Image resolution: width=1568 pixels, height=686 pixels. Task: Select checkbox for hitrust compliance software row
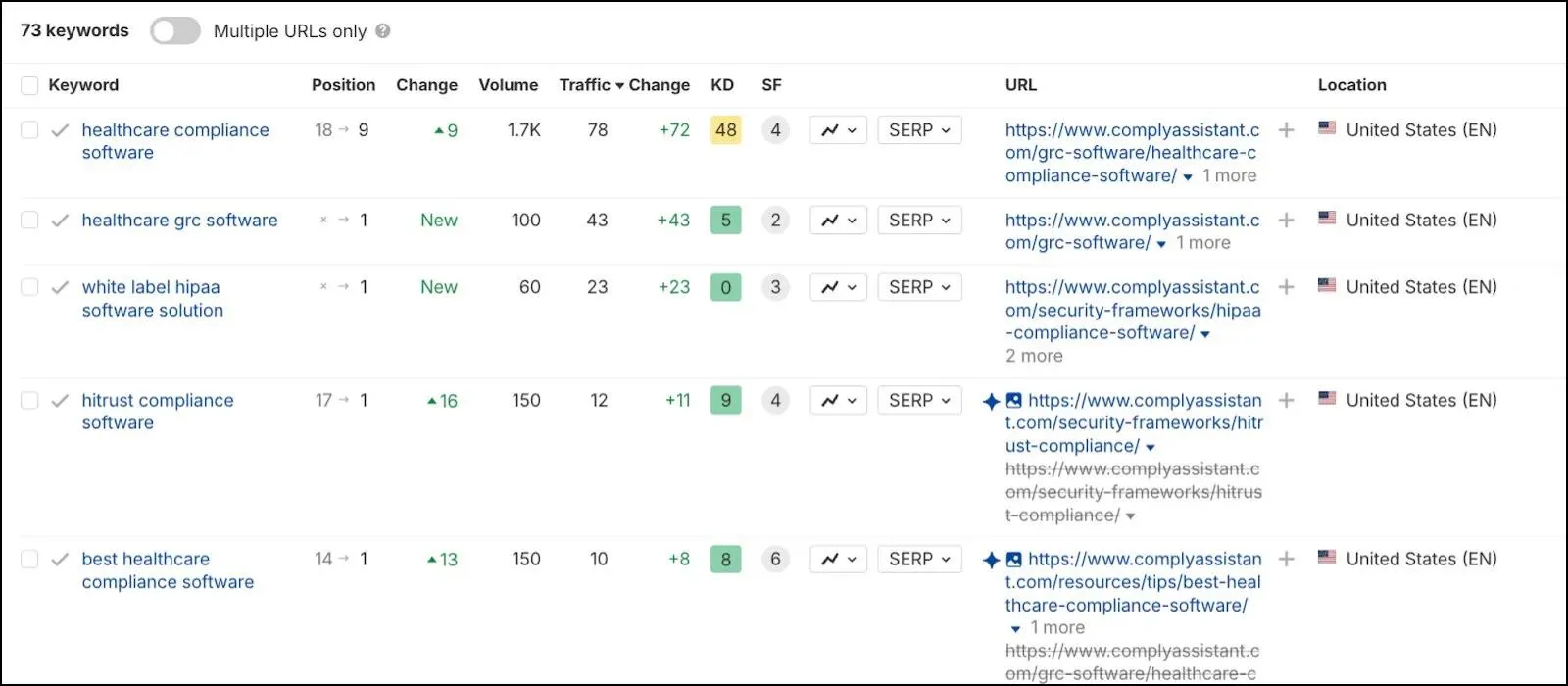click(29, 401)
